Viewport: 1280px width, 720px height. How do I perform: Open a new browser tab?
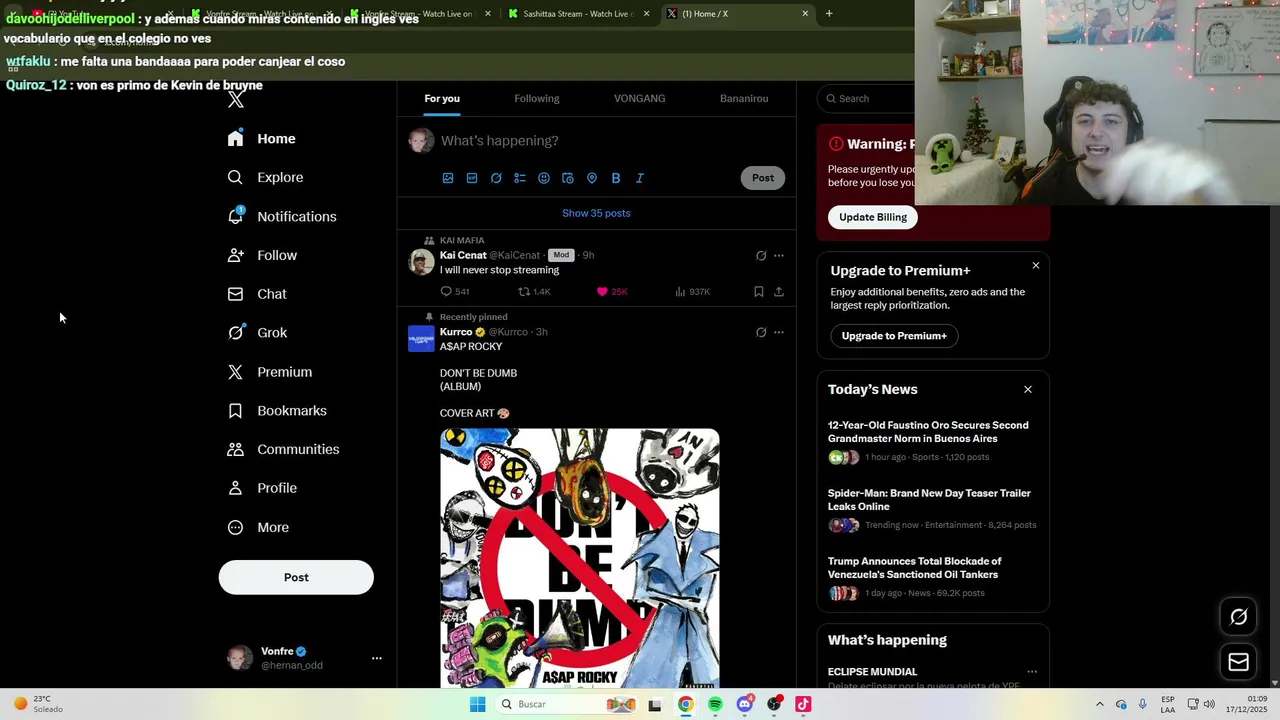[829, 14]
